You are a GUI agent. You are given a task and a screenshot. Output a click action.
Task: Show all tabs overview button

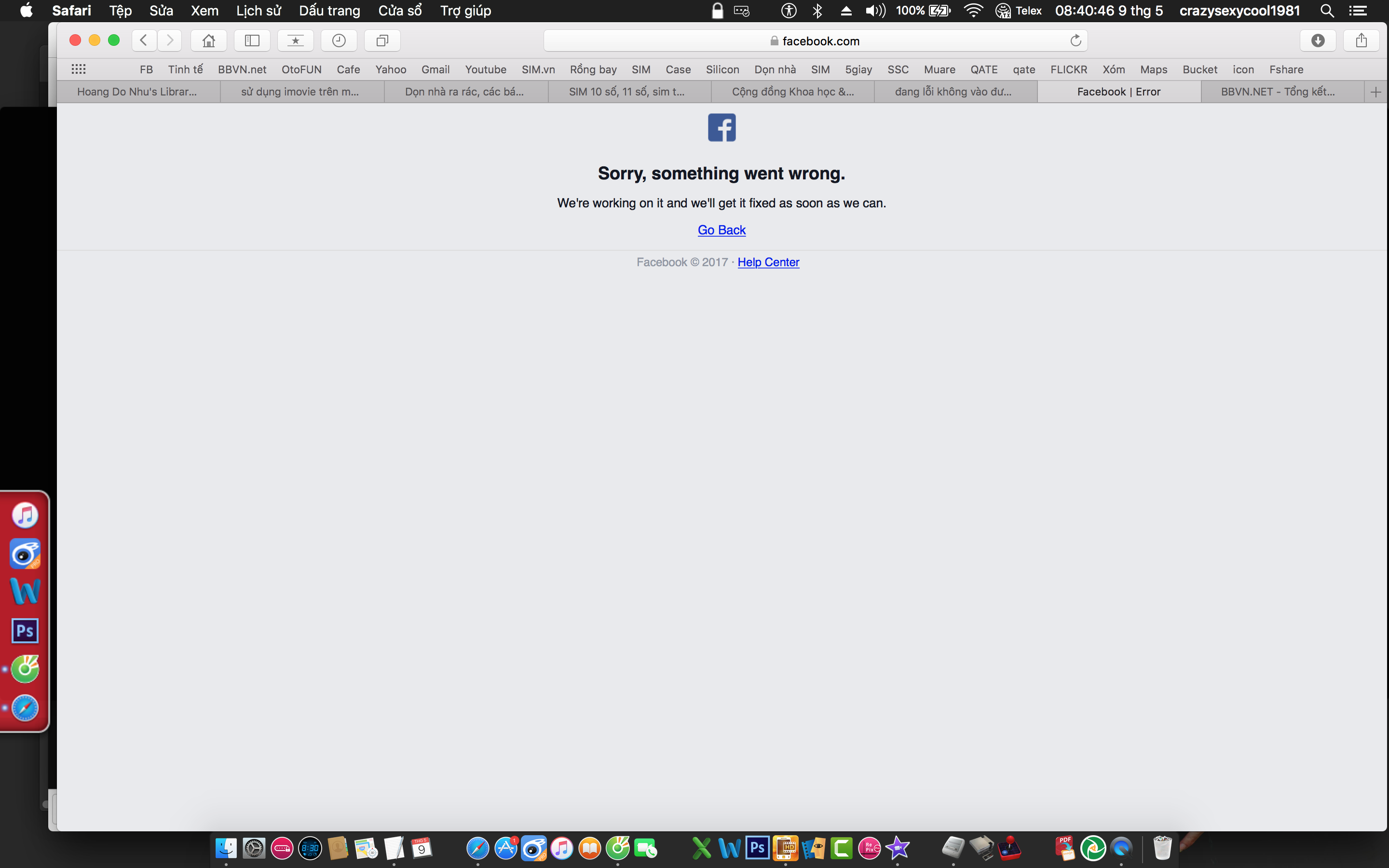[x=382, y=40]
